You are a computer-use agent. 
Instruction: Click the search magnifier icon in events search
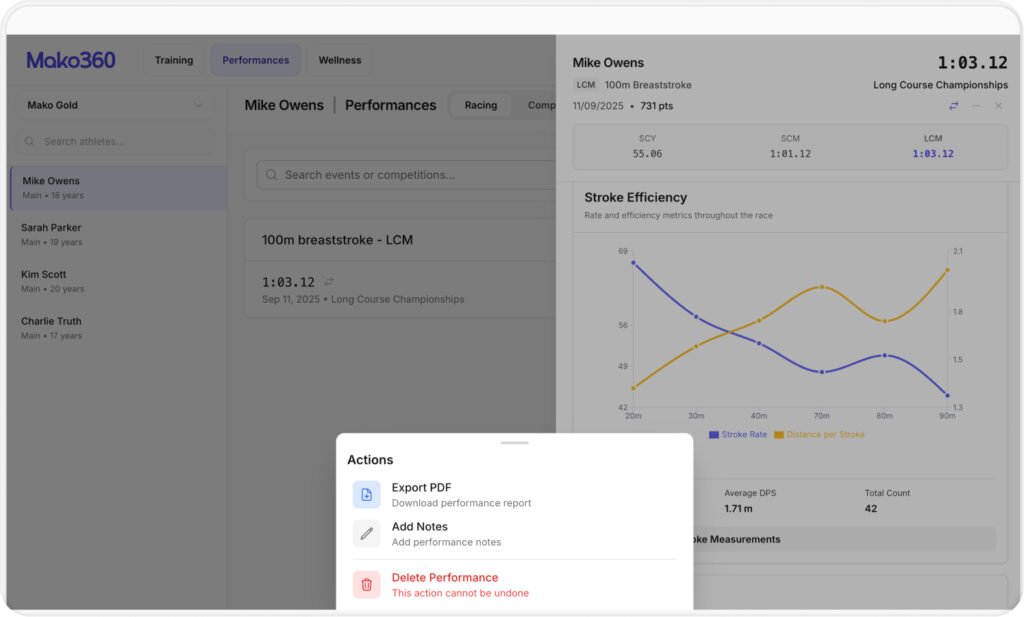coord(271,175)
